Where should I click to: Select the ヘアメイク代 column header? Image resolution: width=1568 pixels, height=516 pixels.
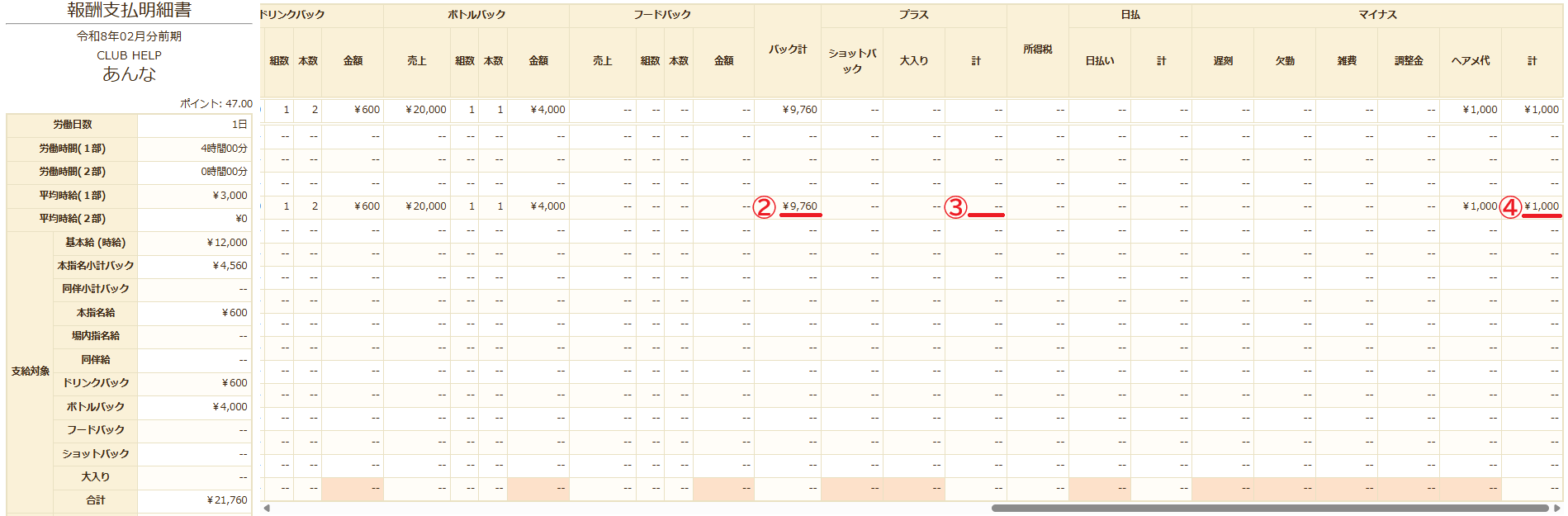pyautogui.click(x=1470, y=61)
